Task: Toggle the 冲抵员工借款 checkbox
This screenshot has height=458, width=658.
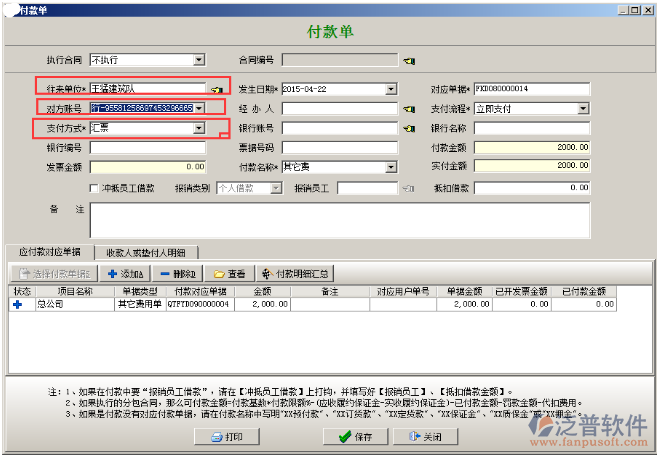Action: tap(95, 187)
